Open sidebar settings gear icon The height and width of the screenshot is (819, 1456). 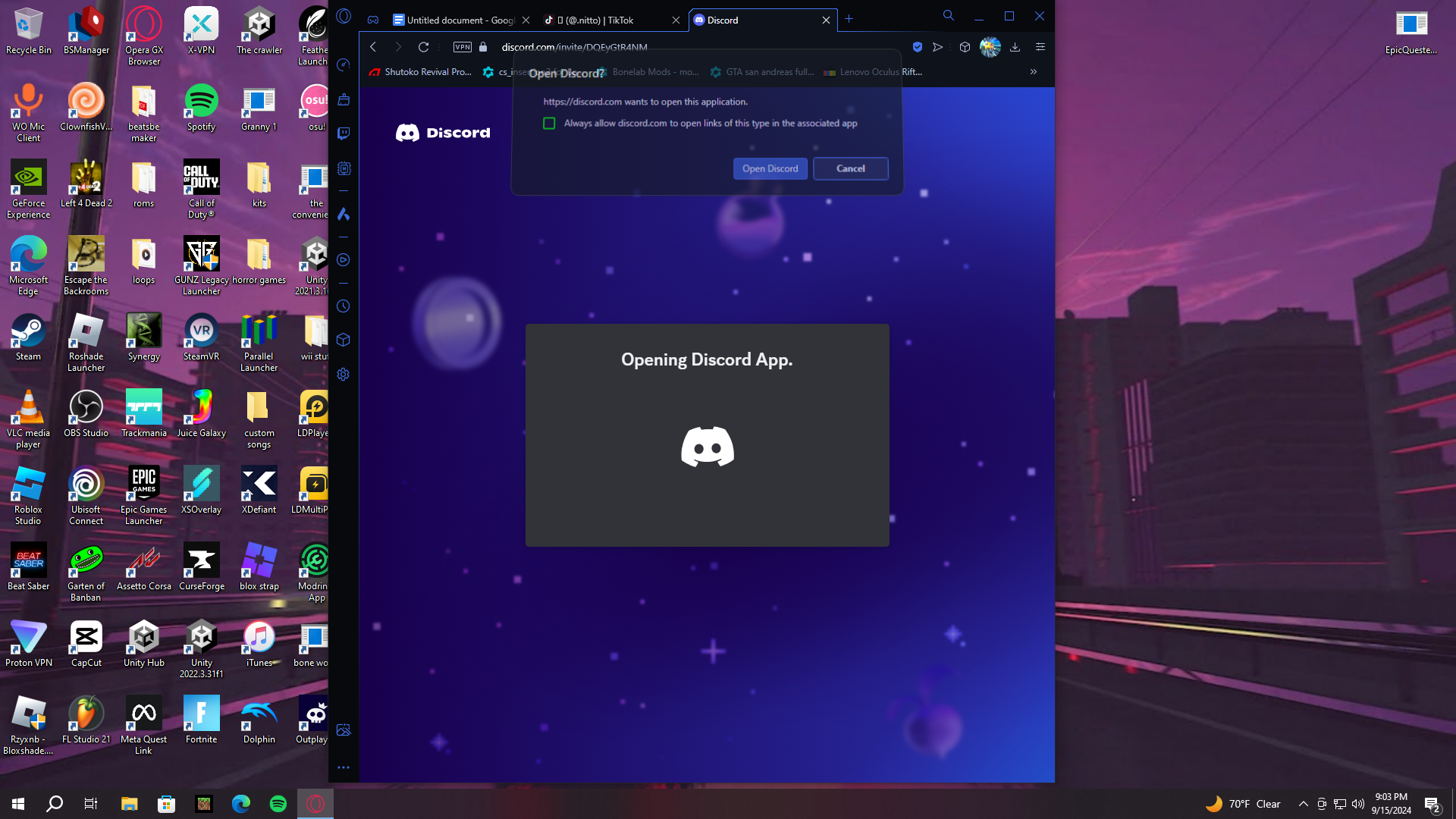[x=344, y=375]
